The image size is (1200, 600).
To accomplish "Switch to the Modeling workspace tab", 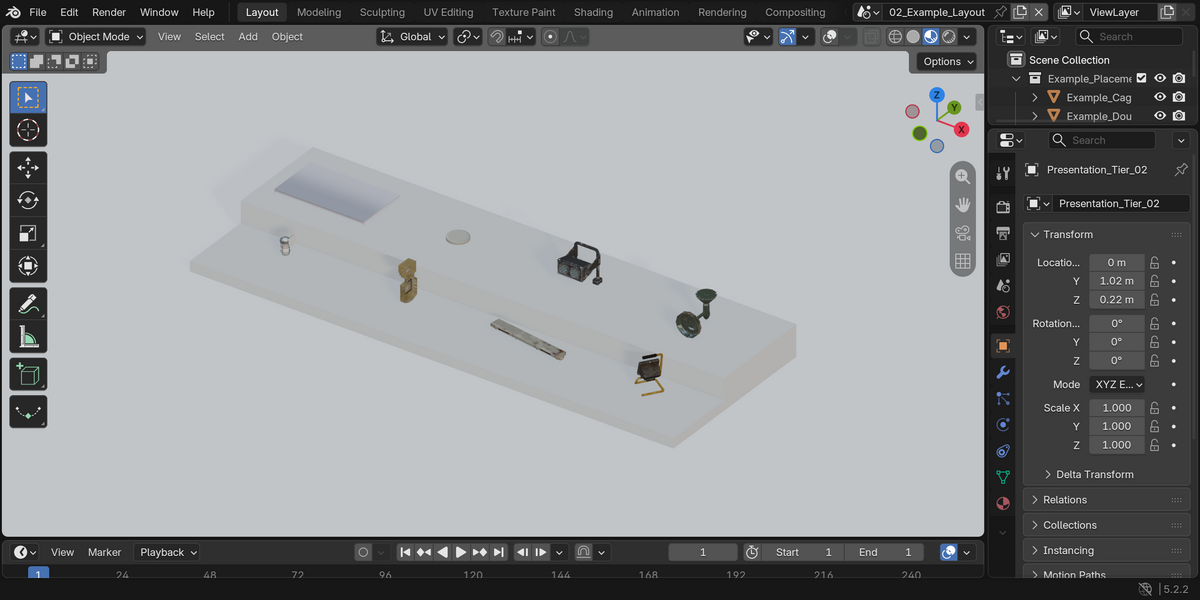I will (x=319, y=12).
